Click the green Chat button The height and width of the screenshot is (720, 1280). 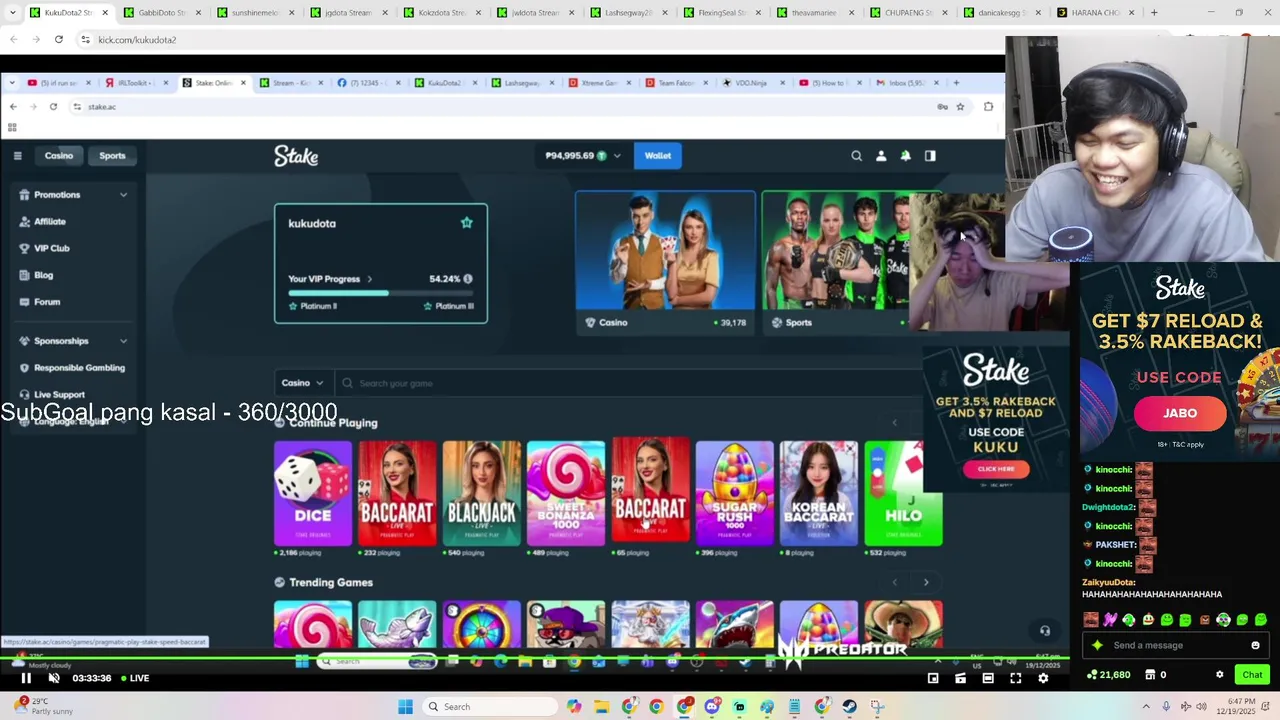[x=1252, y=675]
